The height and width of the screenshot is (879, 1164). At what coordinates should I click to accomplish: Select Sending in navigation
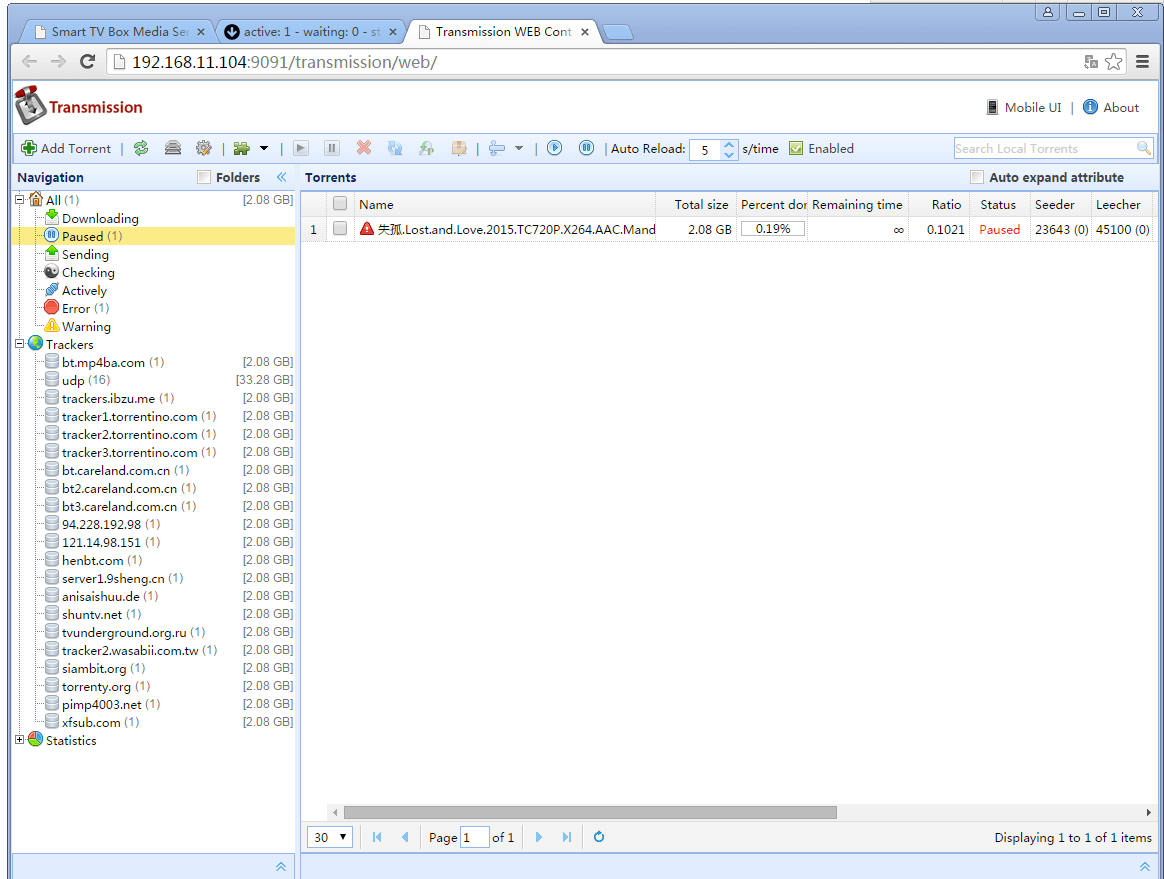[x=85, y=255]
